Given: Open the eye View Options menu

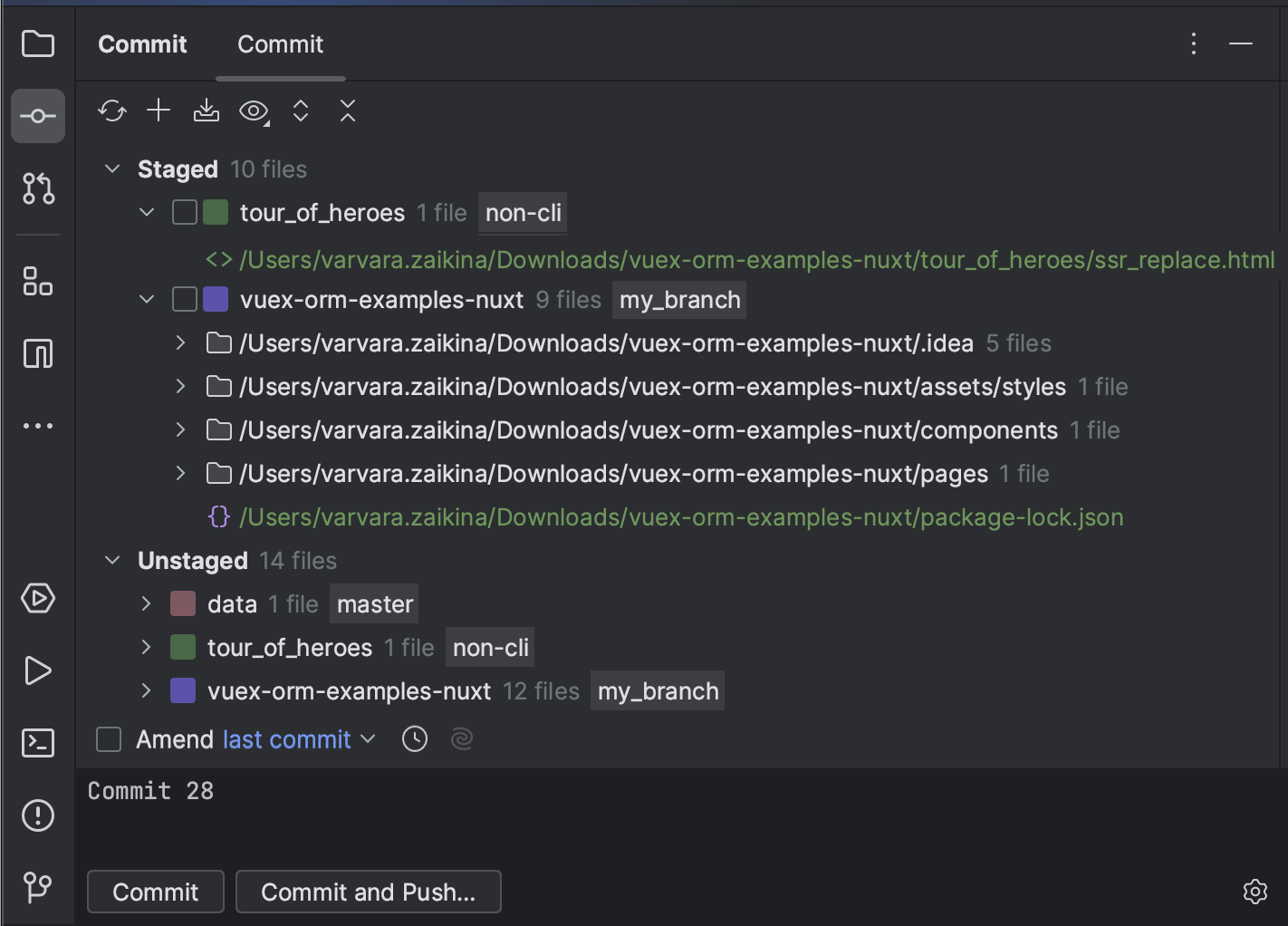Looking at the screenshot, I should coord(255,111).
